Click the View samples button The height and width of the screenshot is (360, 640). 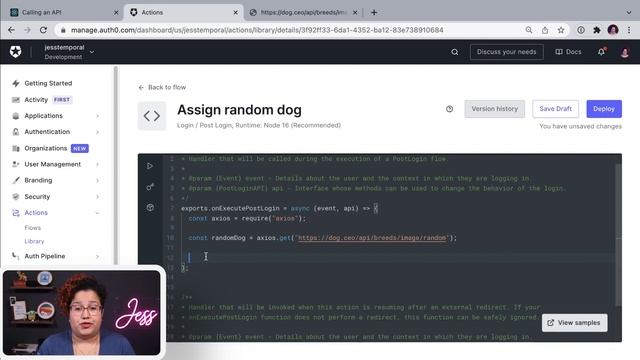coord(574,323)
